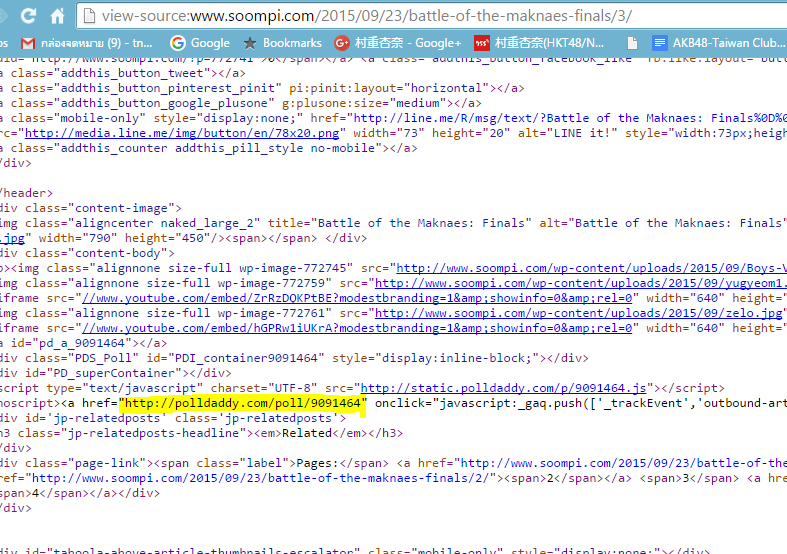This screenshot has width=787, height=554.
Task: Open the Gmail inbox bookmark
Action: (x=87, y=43)
